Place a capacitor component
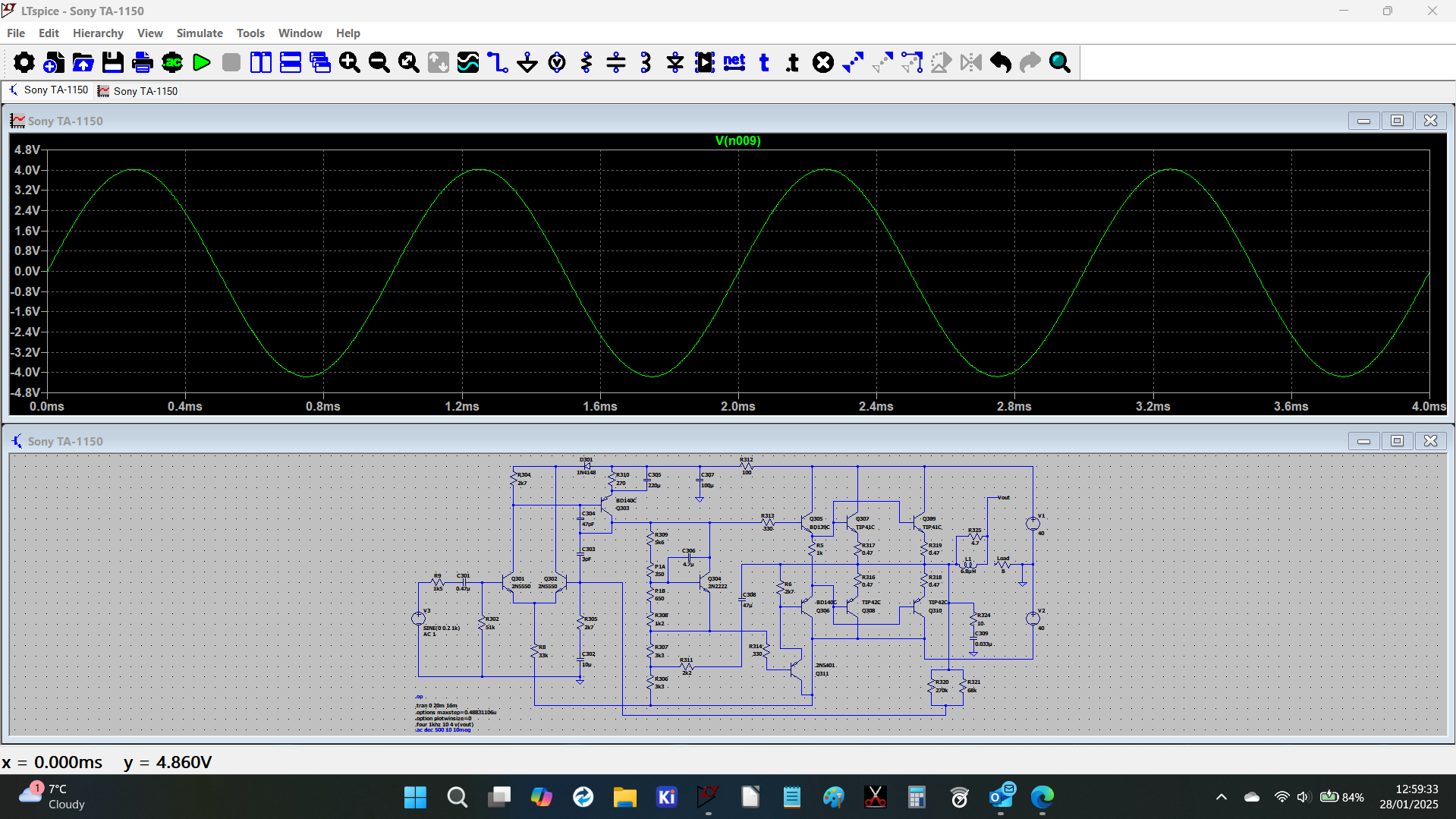 tap(616, 62)
